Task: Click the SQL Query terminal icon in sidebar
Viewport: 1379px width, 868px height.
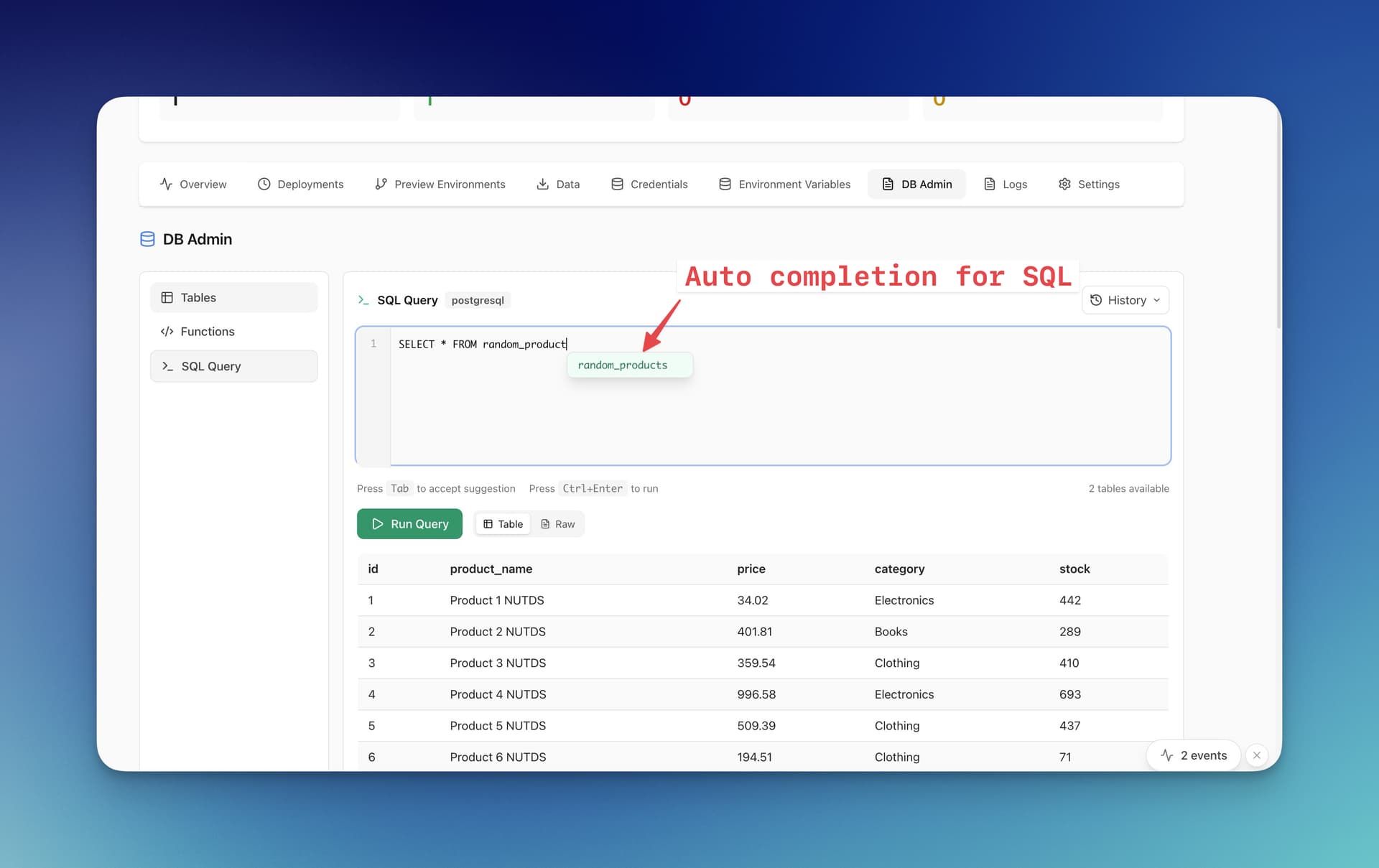Action: [167, 366]
